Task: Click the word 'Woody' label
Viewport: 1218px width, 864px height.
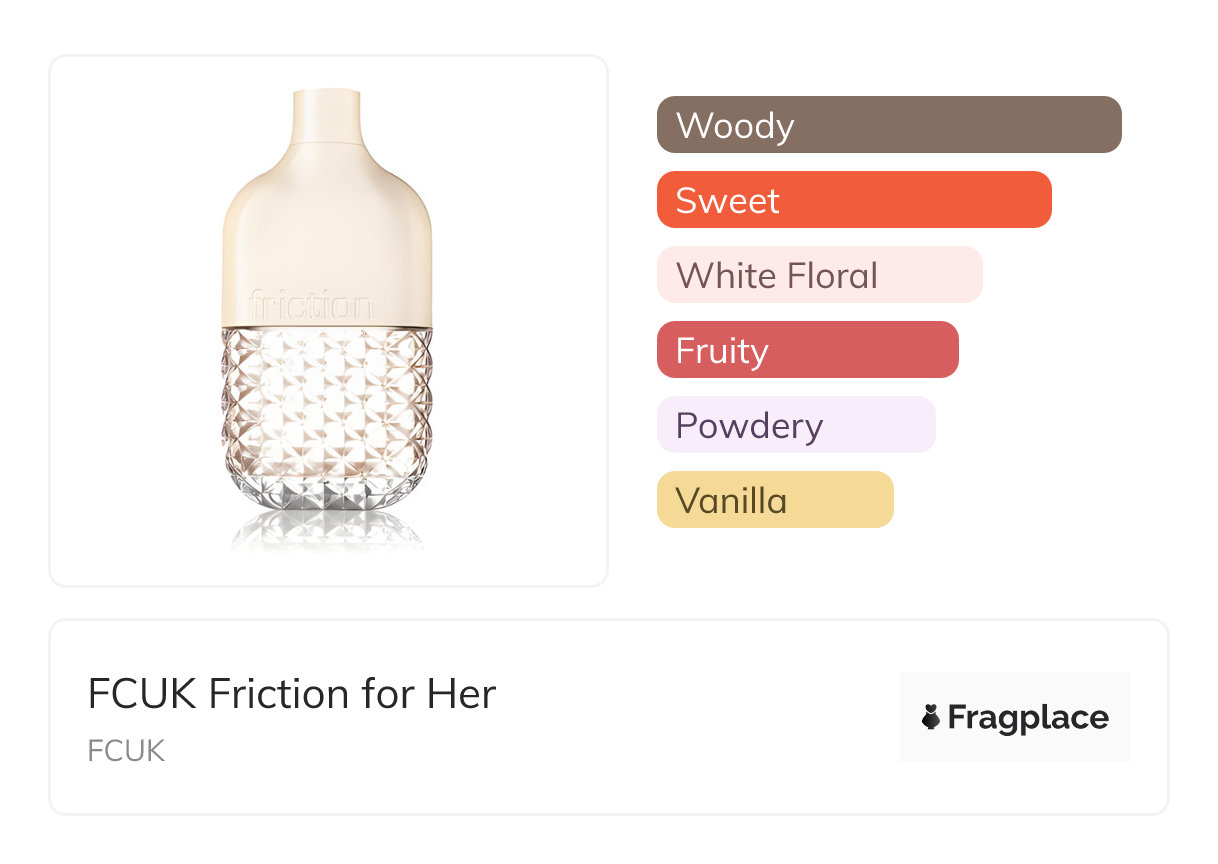Action: (735, 126)
